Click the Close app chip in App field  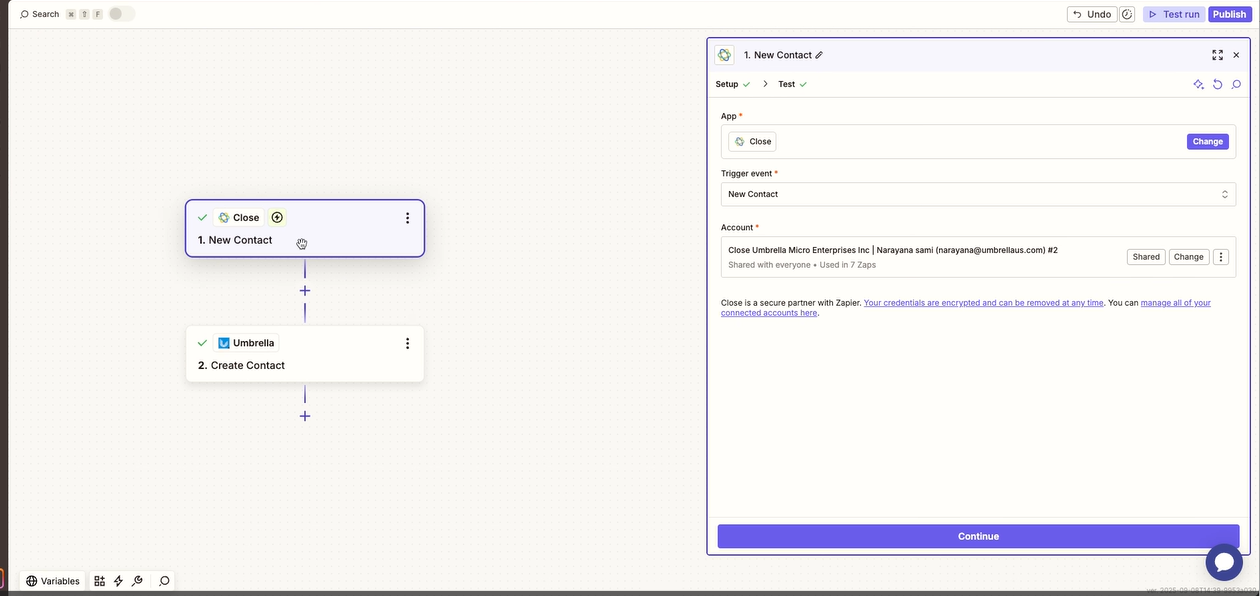pyautogui.click(x=752, y=141)
